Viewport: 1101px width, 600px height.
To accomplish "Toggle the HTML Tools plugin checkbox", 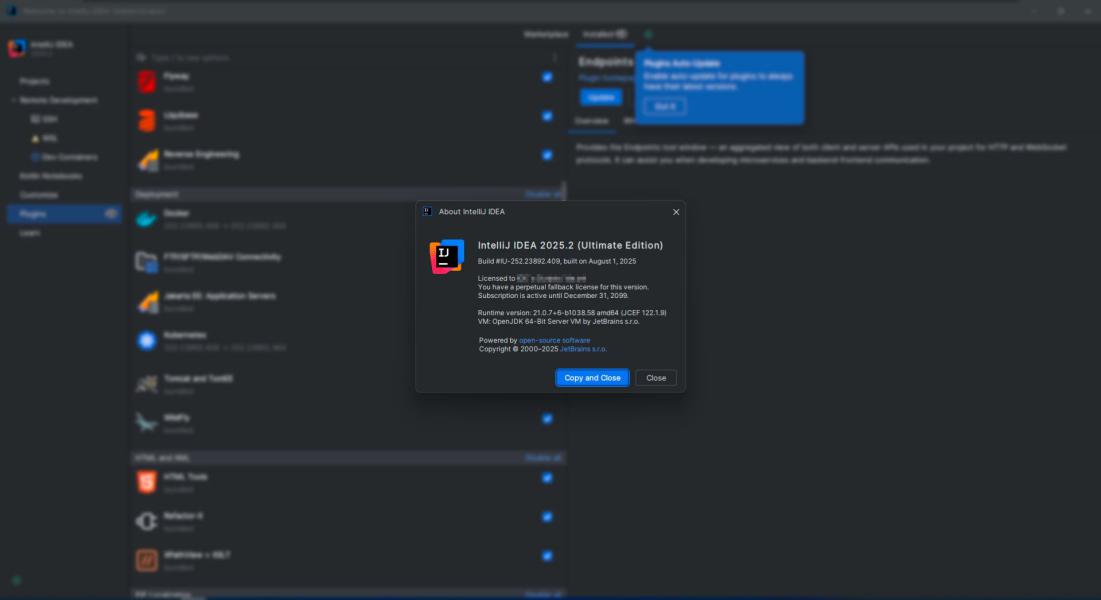I will click(x=547, y=478).
